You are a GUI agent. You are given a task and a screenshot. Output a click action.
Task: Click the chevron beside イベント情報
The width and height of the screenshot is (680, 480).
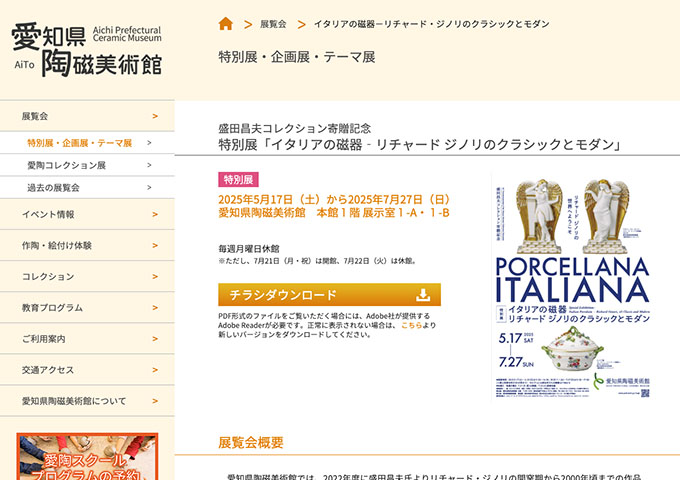(x=155, y=215)
